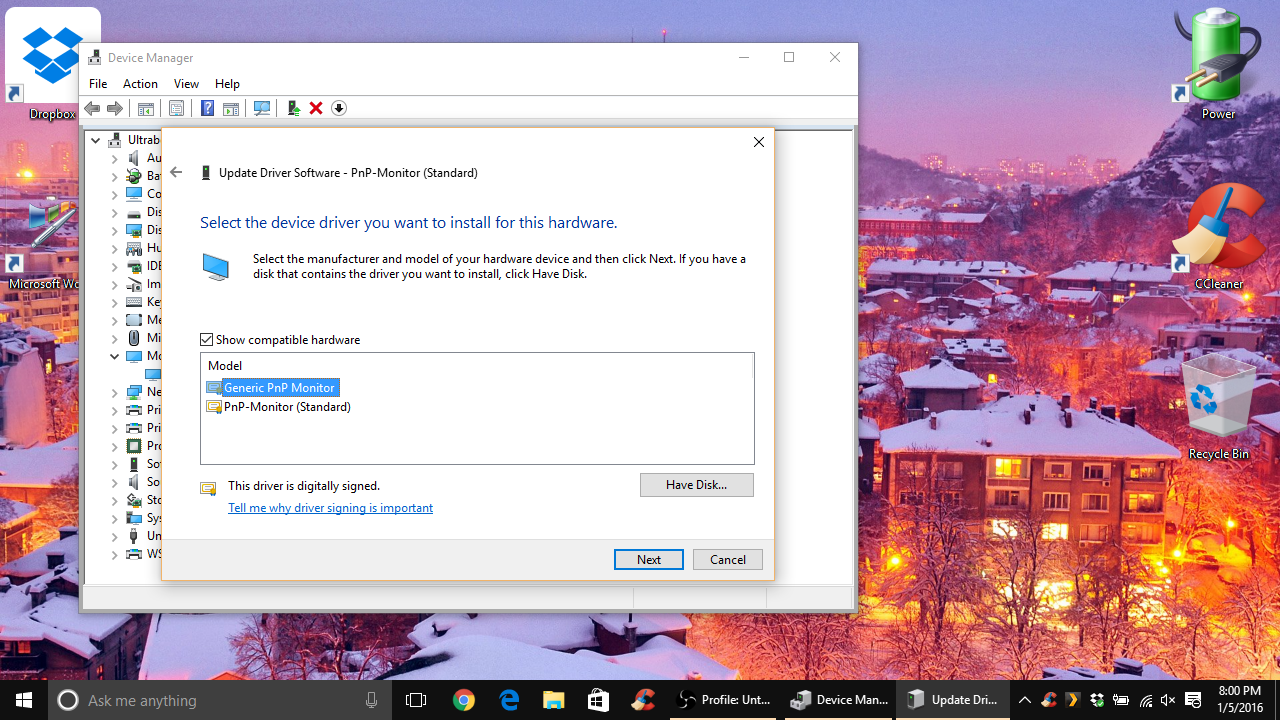The height and width of the screenshot is (720, 1280).
Task: Open 'Tell me why driver signing is important' link
Action: pyautogui.click(x=330, y=508)
